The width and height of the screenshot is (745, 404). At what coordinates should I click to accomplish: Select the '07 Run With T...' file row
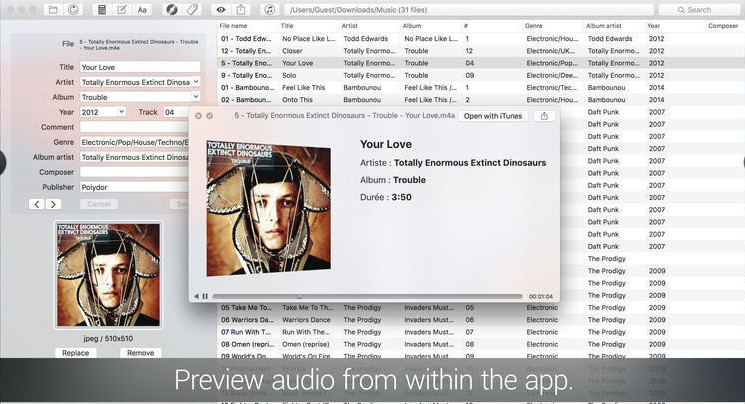481,332
